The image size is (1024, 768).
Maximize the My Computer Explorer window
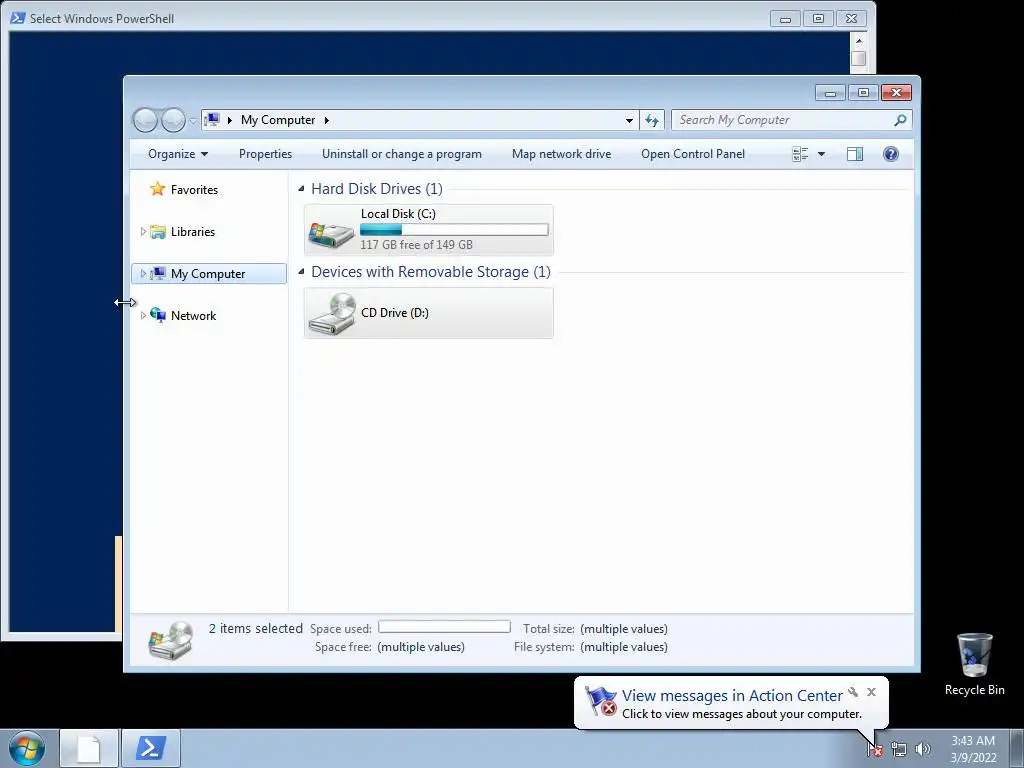[x=863, y=93]
